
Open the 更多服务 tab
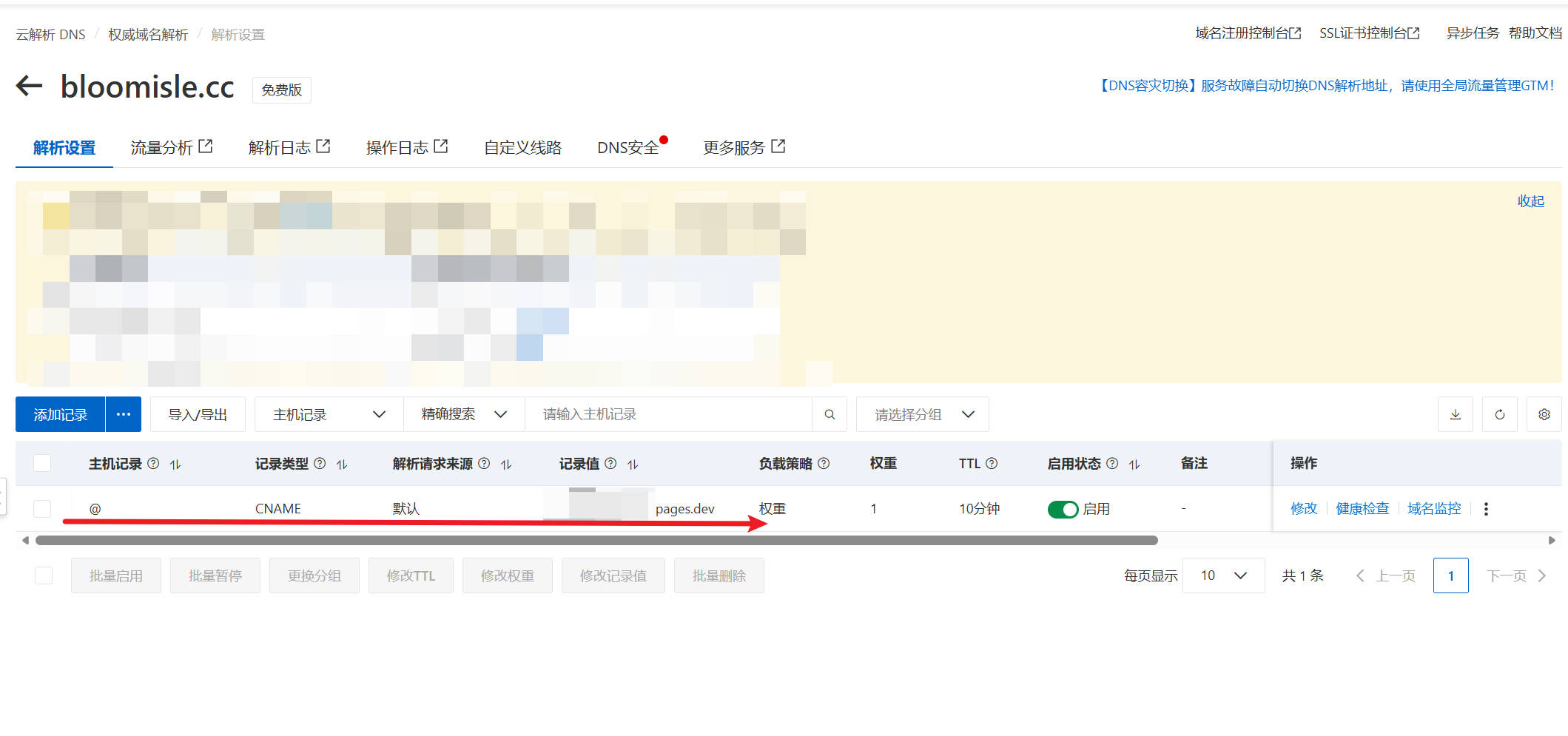click(744, 147)
